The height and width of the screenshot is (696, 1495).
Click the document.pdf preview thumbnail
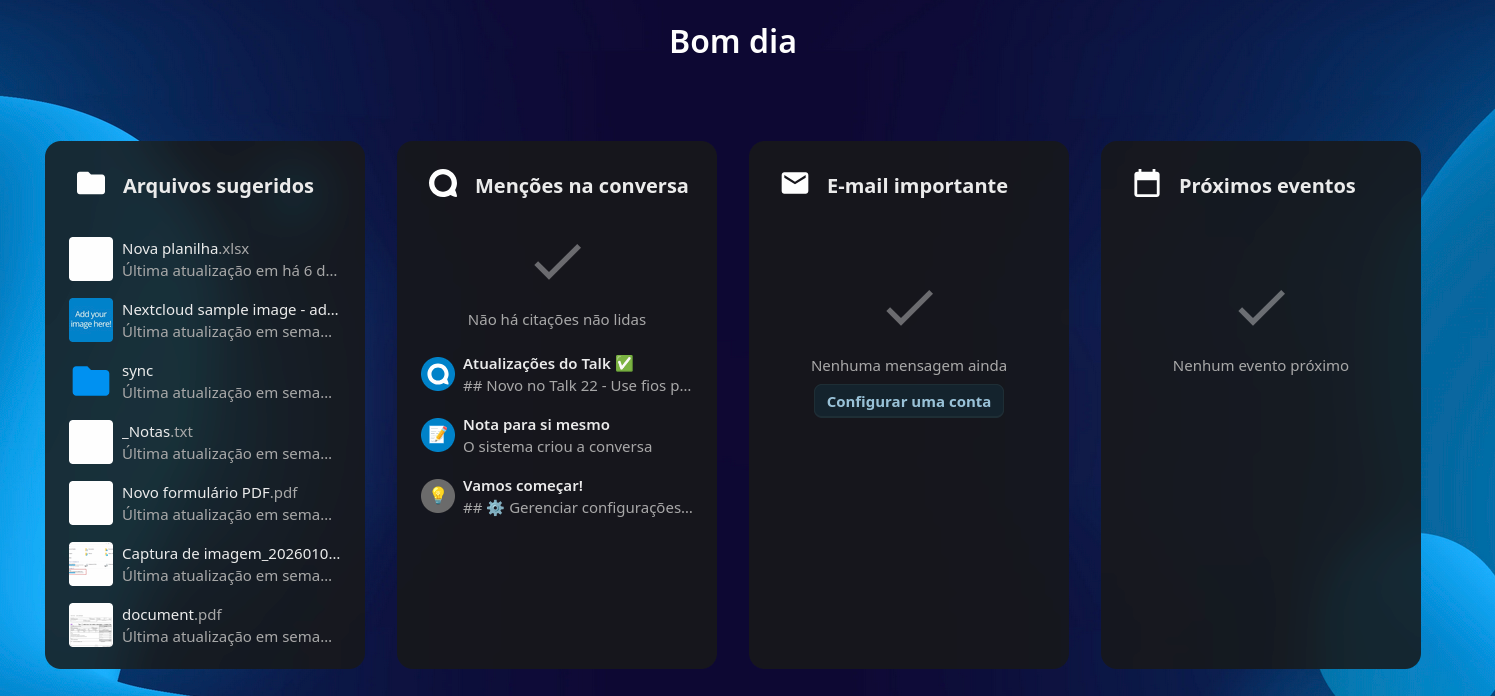[91, 625]
